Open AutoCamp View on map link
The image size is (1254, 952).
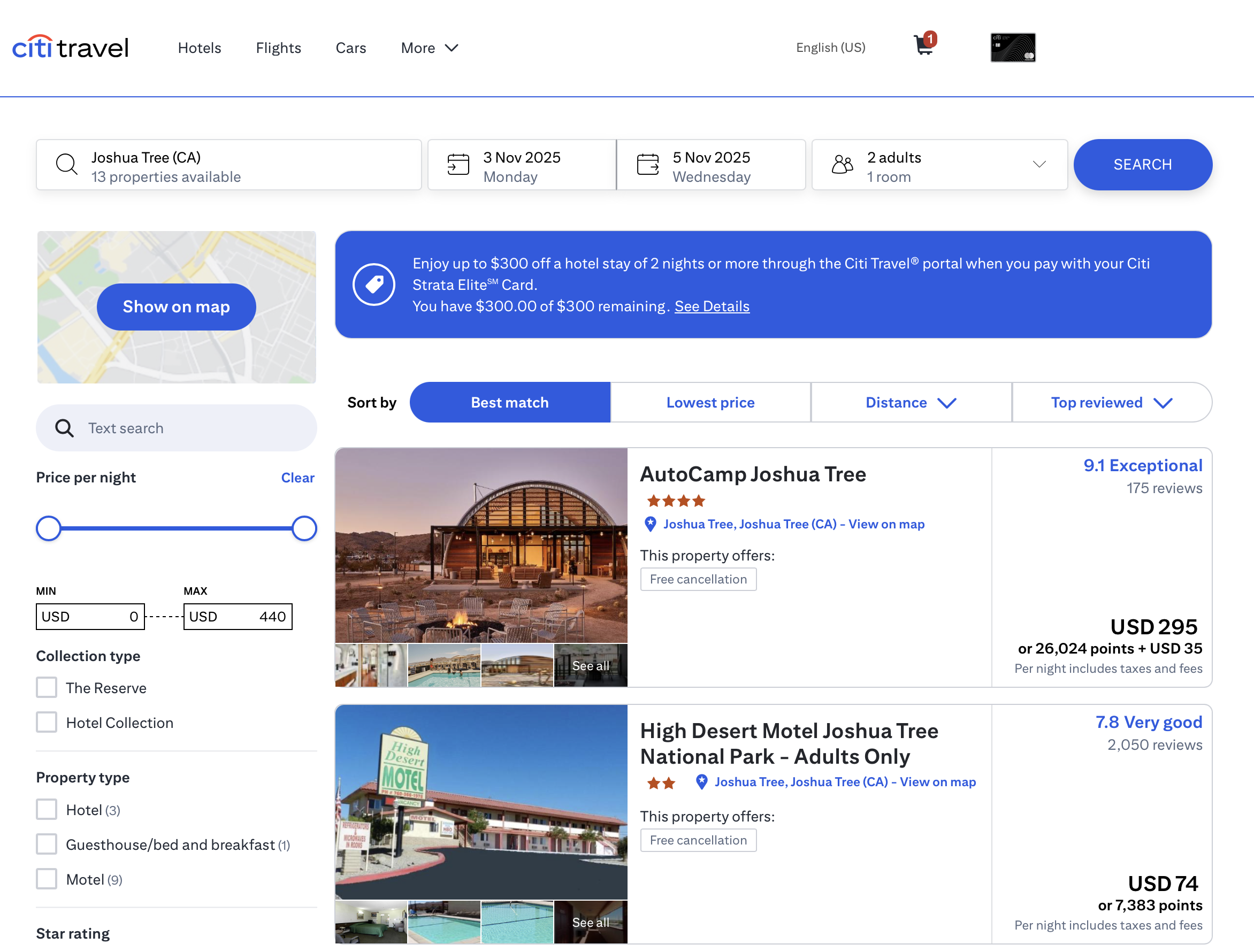click(x=886, y=524)
